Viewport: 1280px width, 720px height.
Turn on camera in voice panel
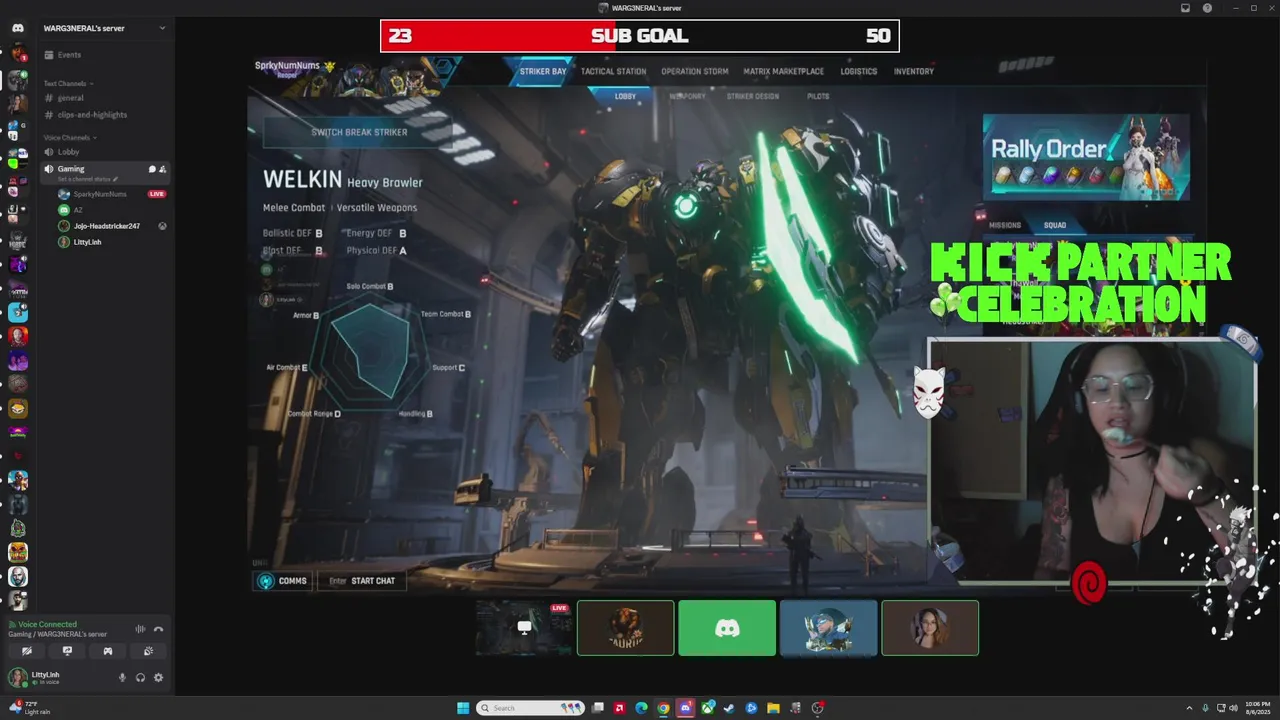pos(27,651)
